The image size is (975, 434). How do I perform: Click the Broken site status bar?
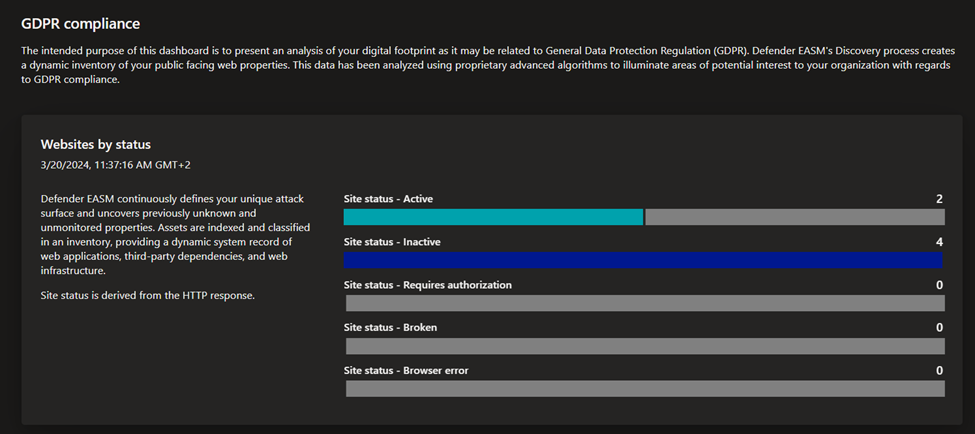click(x=645, y=346)
